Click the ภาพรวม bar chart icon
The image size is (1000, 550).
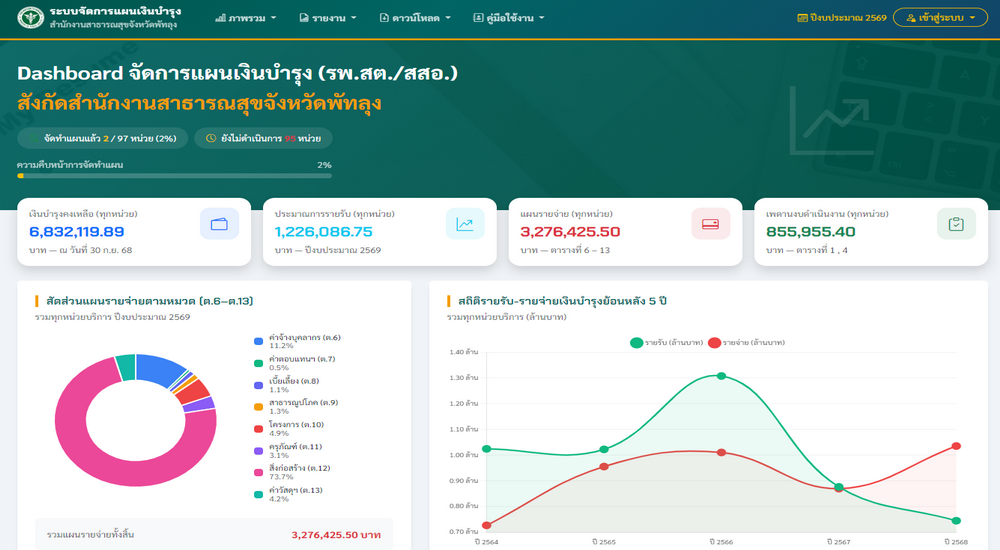coord(221,18)
